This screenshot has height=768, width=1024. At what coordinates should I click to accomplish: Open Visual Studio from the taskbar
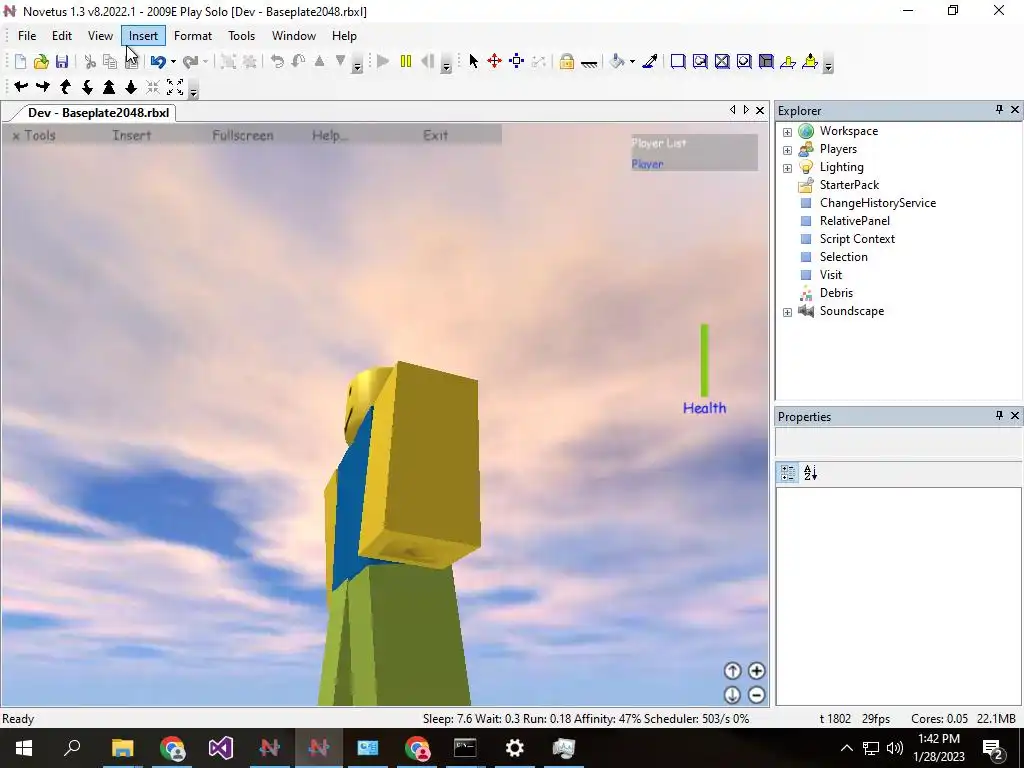pyautogui.click(x=221, y=748)
